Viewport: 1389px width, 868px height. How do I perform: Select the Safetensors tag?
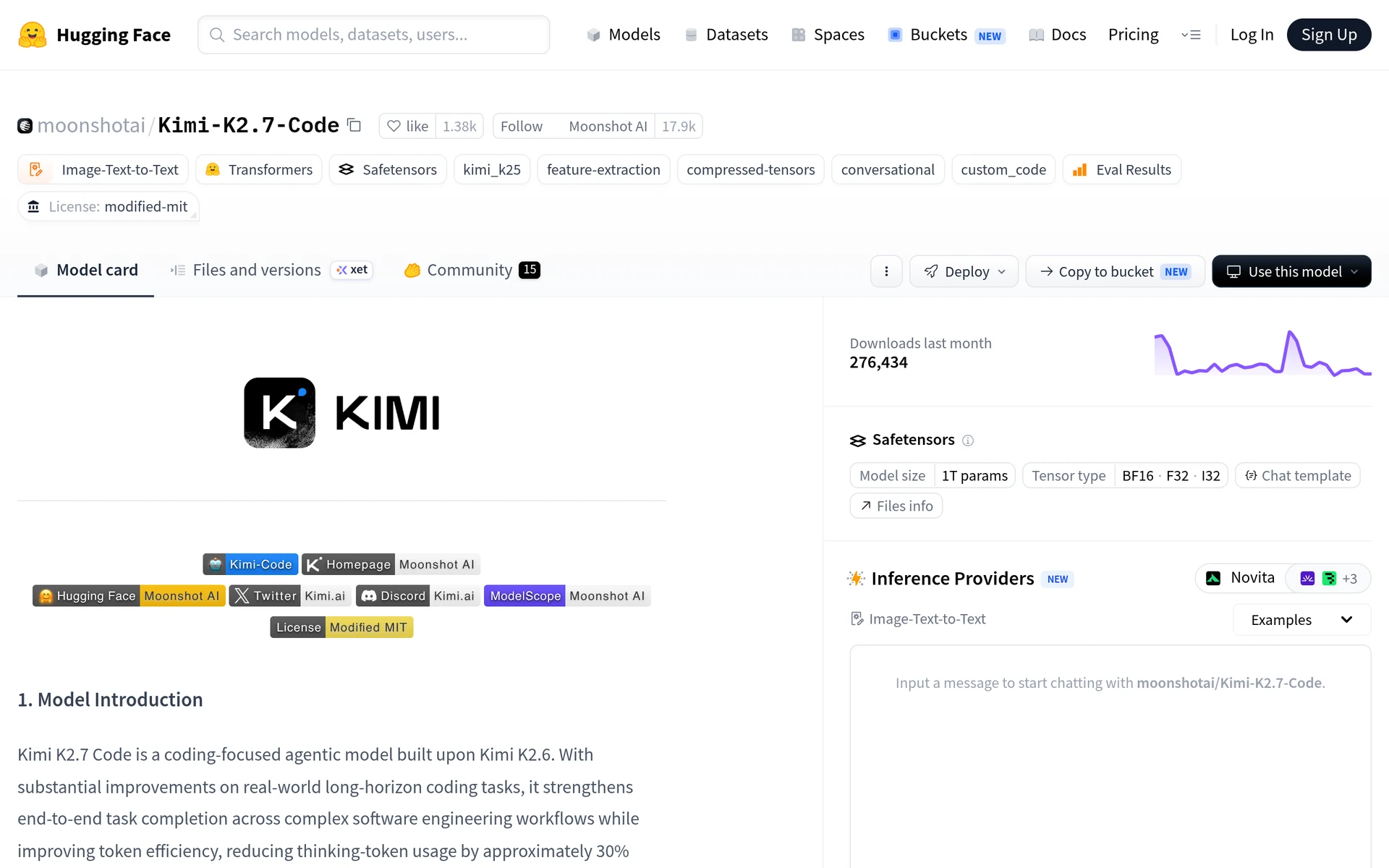[388, 169]
